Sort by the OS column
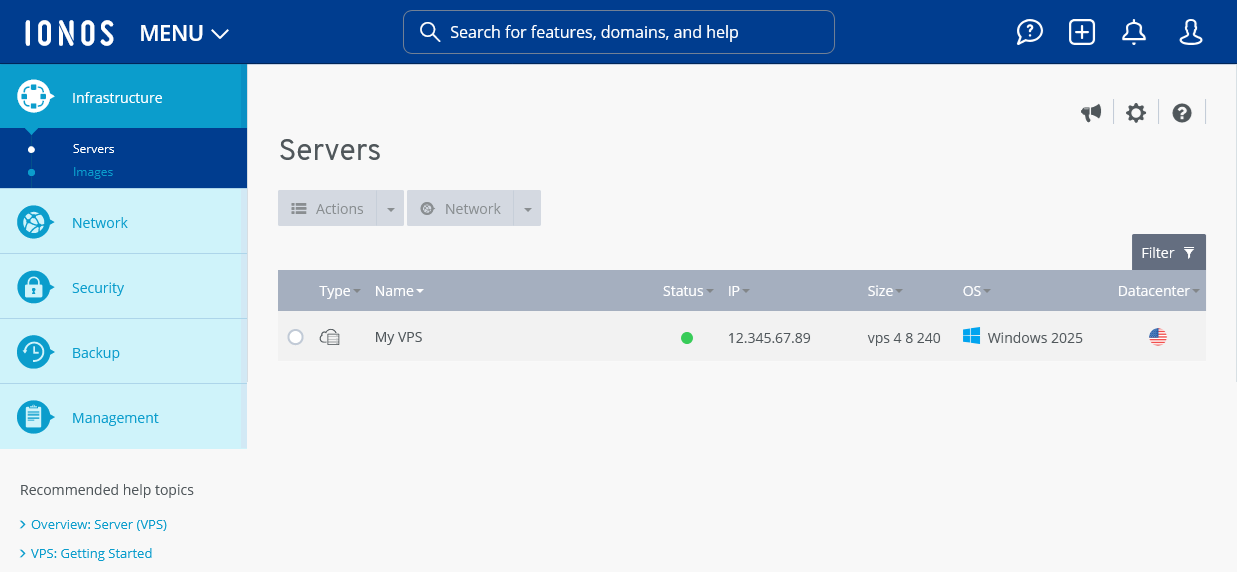Screen dimensions: 1237x572 [x=977, y=291]
